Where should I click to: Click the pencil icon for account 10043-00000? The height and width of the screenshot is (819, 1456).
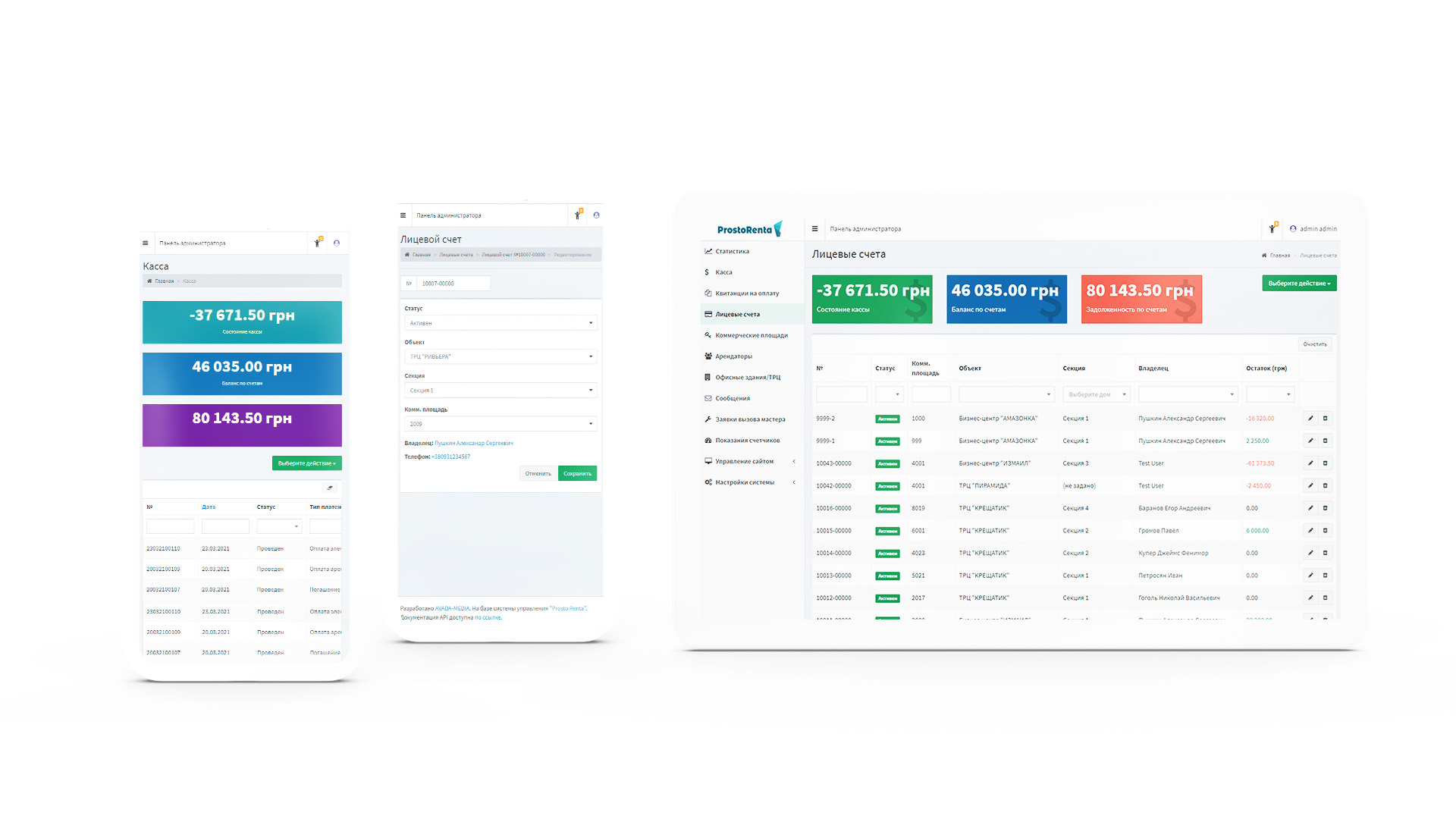(1310, 463)
